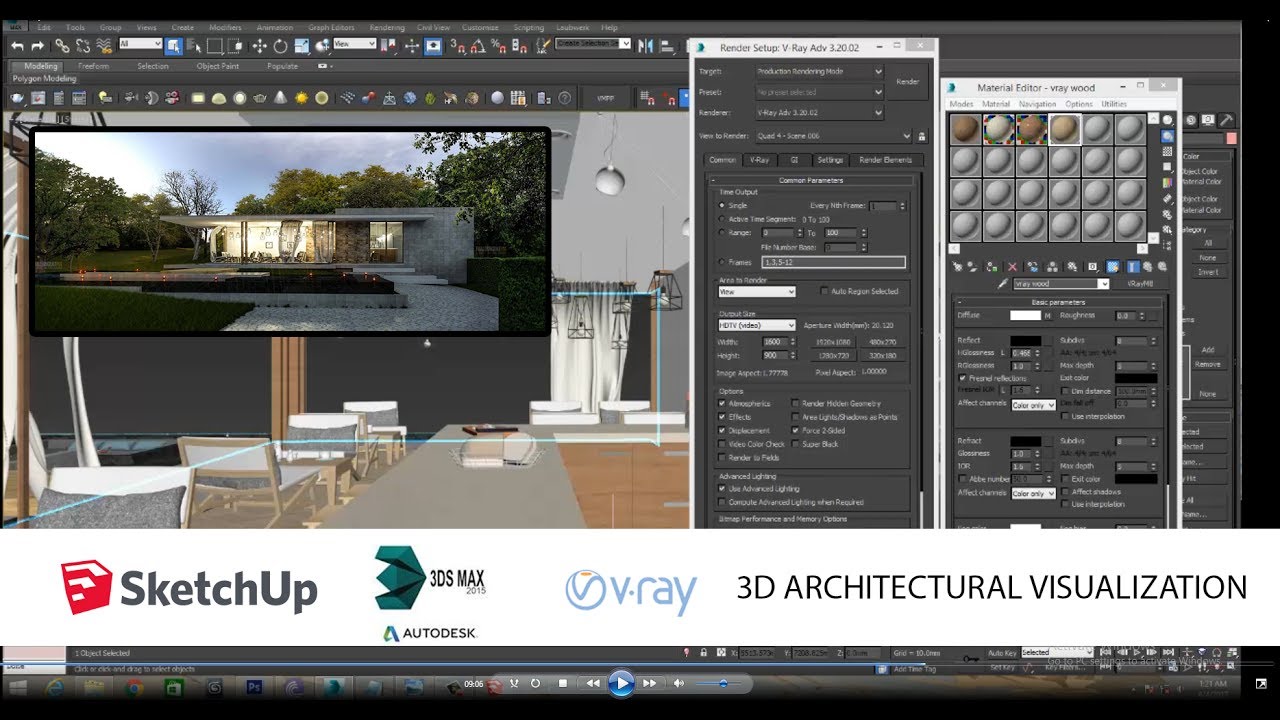This screenshot has width=1280, height=720.
Task: Toggle the Displacement checkbox
Action: click(x=723, y=430)
